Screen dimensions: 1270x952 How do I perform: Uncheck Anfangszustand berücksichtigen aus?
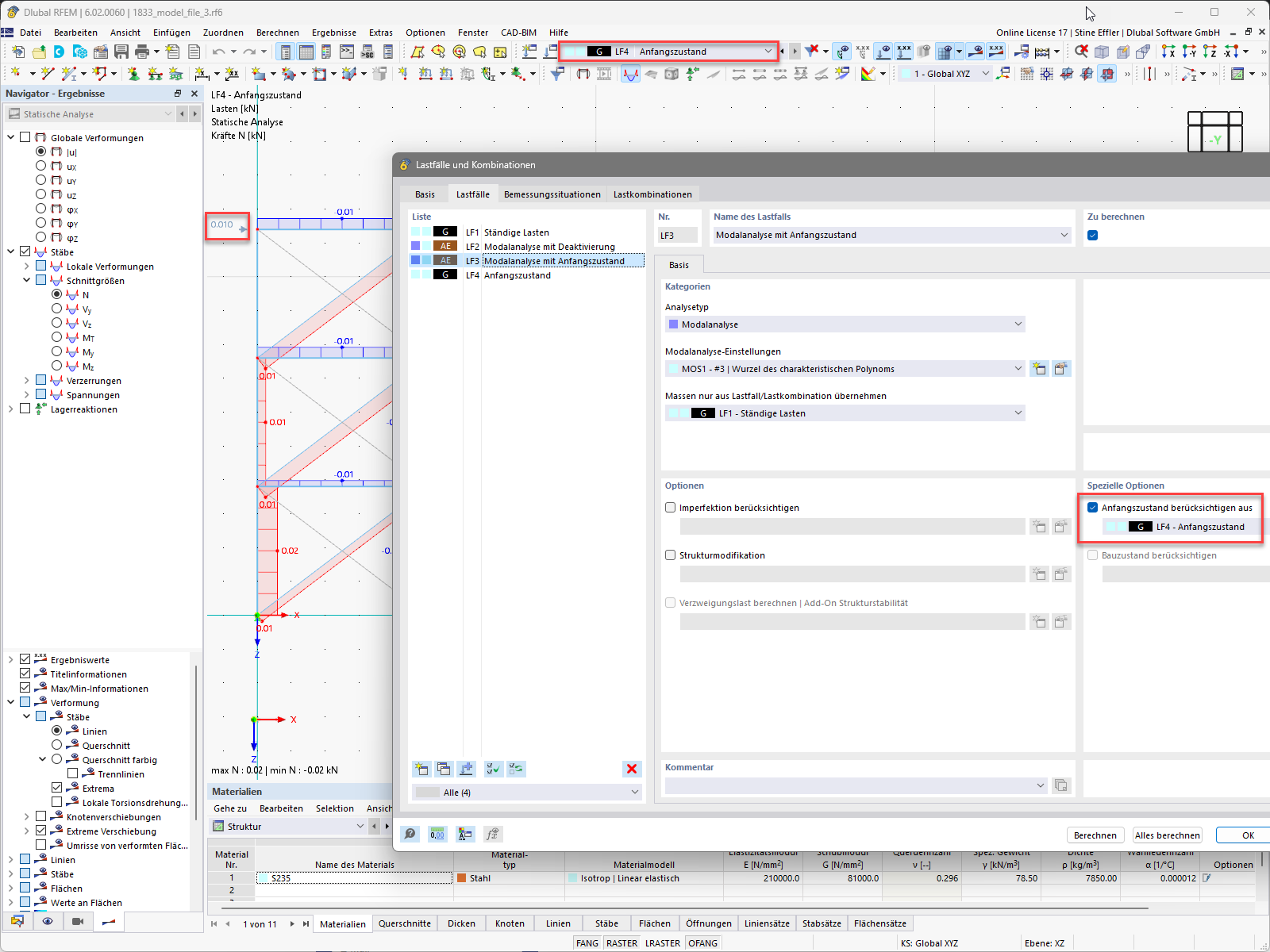[1093, 507]
